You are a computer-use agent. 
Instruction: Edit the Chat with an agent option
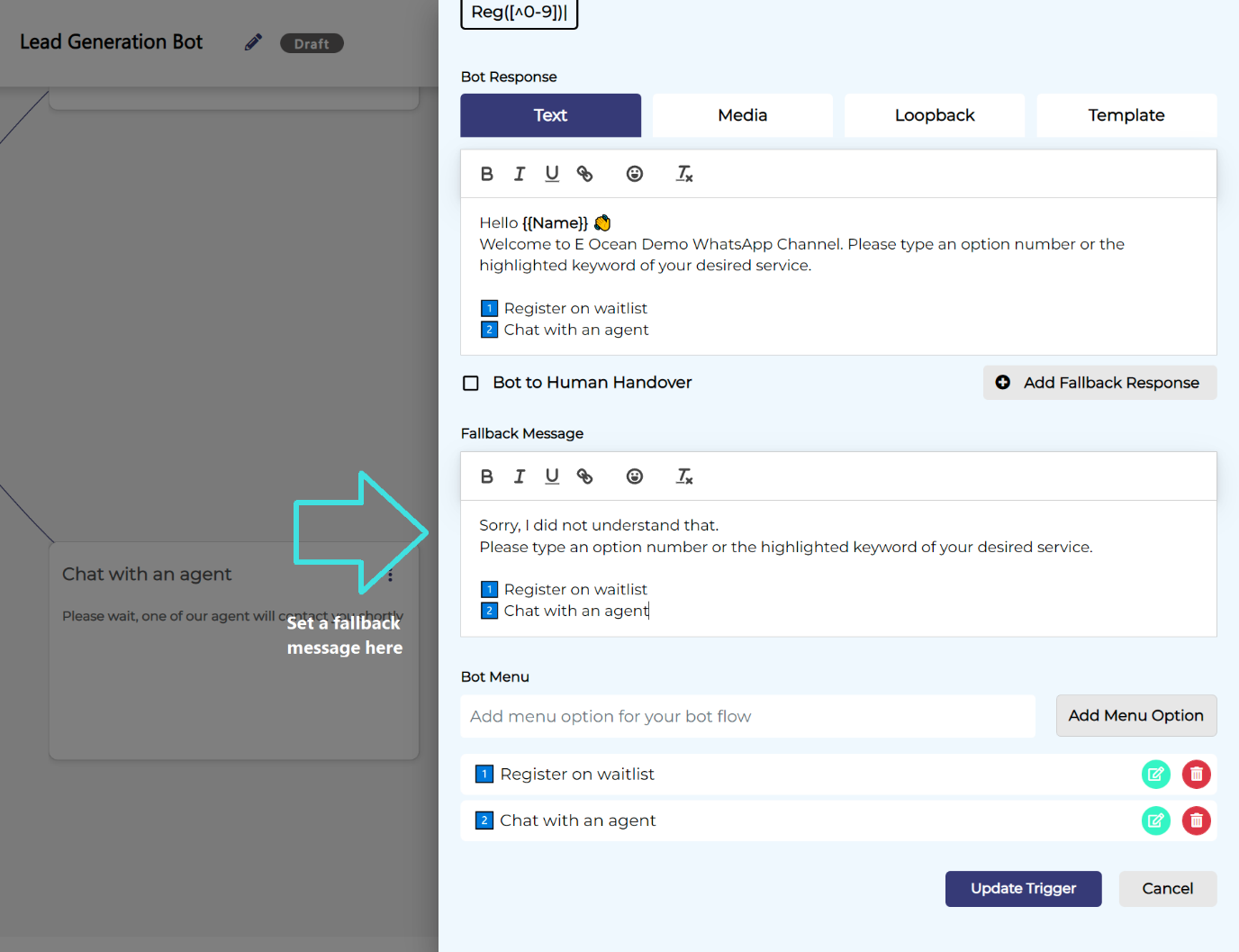[1155, 821]
